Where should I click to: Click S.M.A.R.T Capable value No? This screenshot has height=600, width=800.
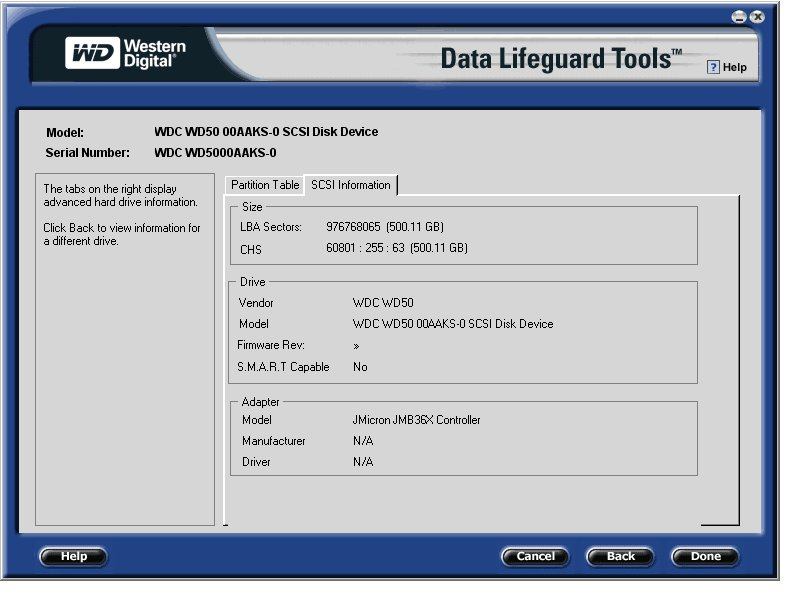(360, 367)
